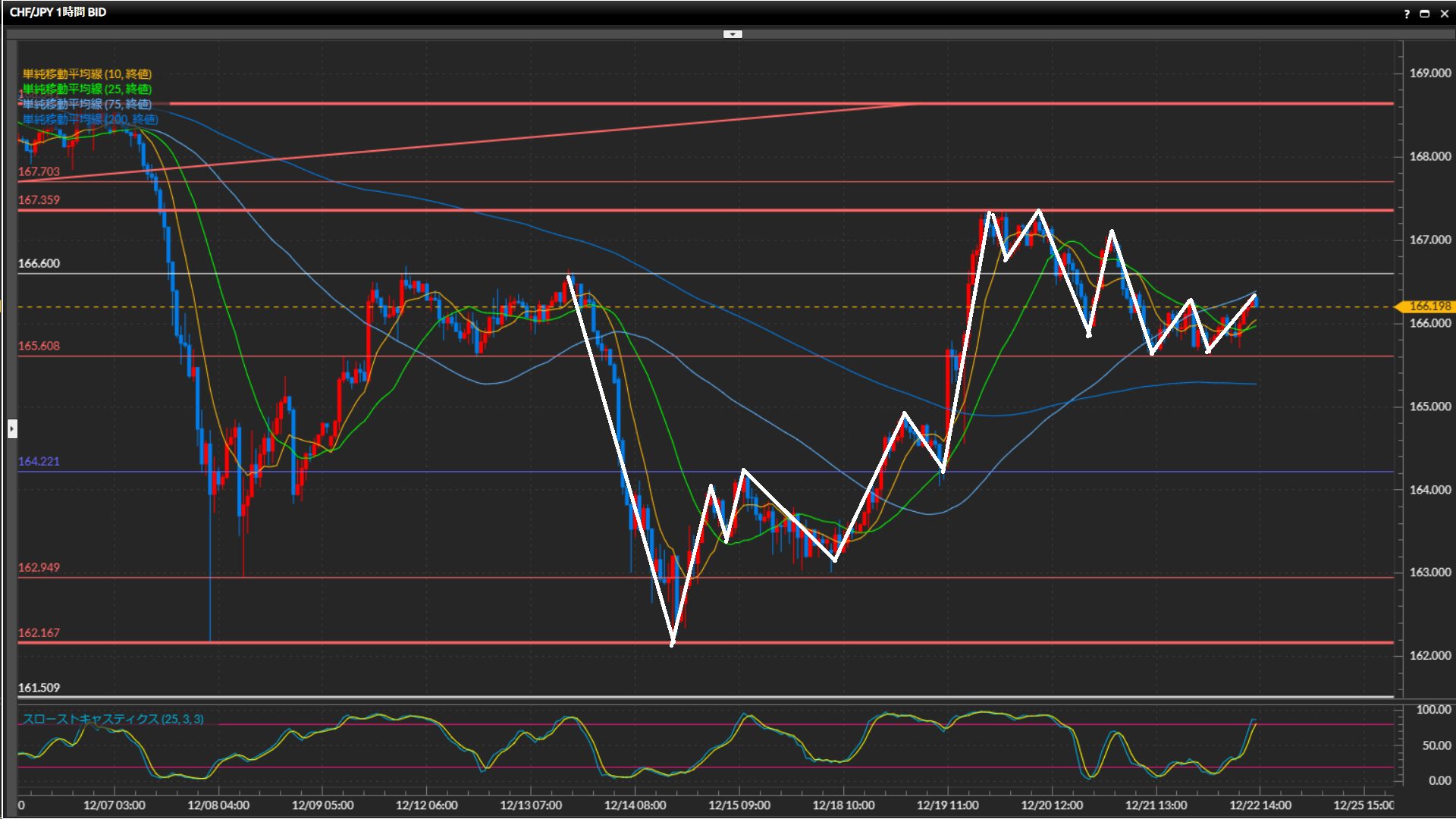Click the 169.000 price scale label
The height and width of the screenshot is (819, 1456).
[1429, 74]
